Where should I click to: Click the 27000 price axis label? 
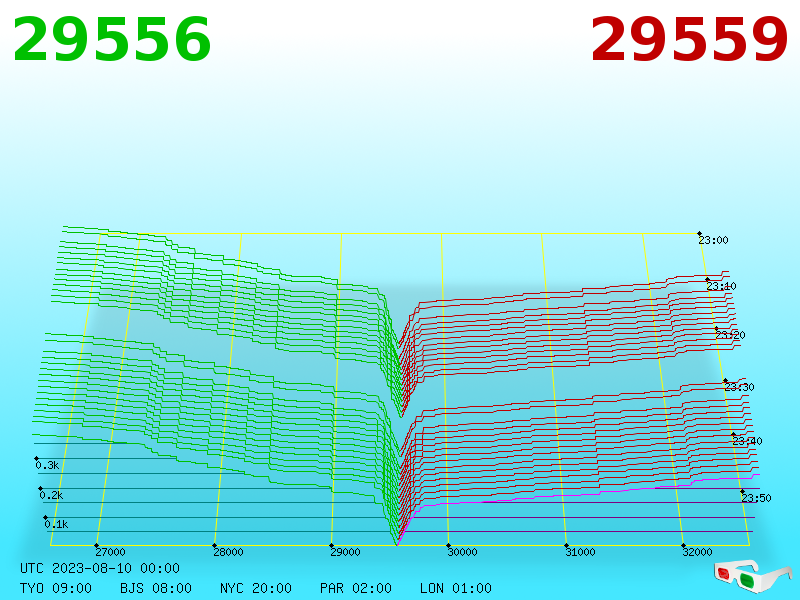coord(110,552)
